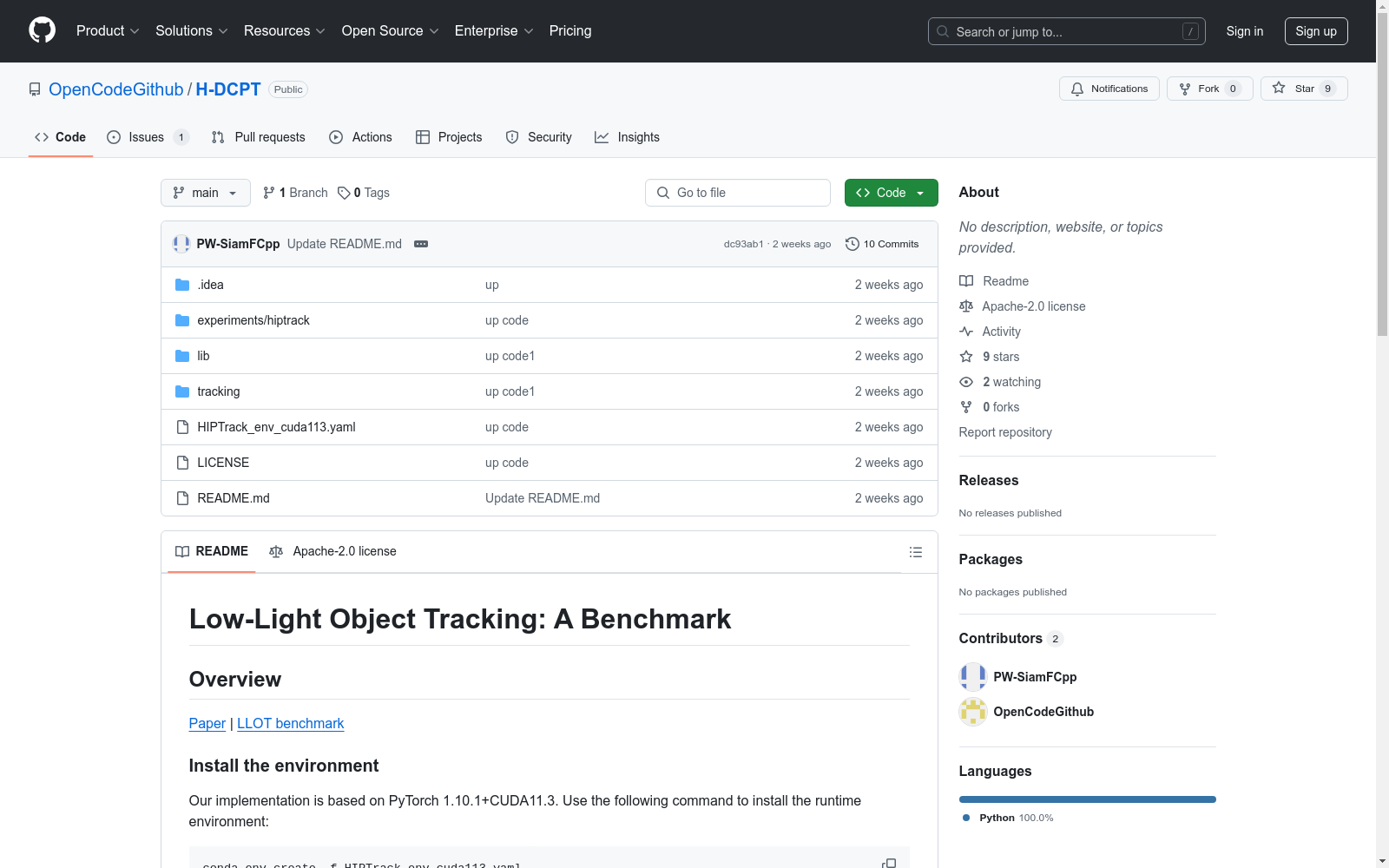
Task: Open the README outline list icon
Action: pos(915,552)
